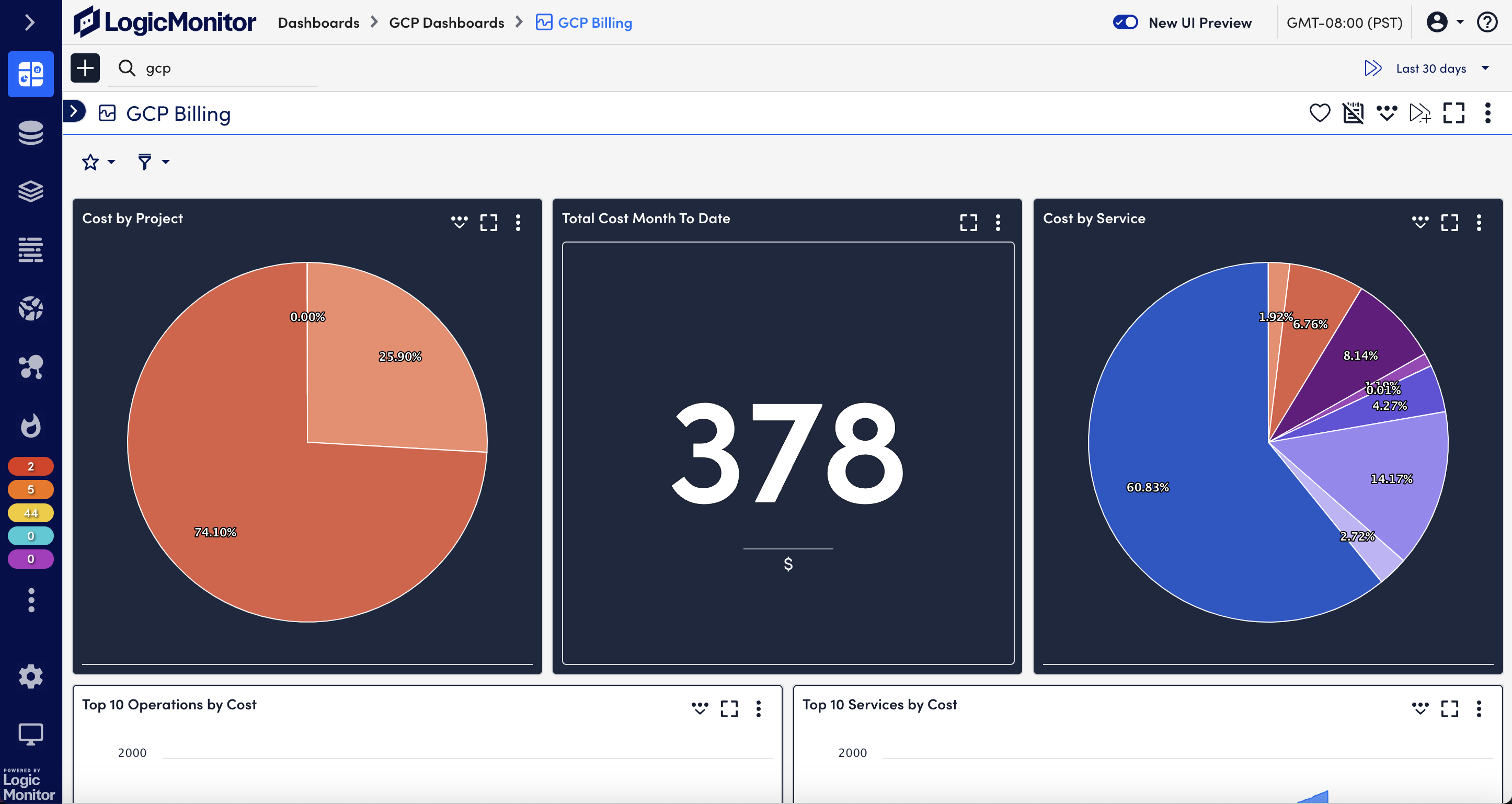Add GCP Billing to favorites heart icon

[1320, 113]
